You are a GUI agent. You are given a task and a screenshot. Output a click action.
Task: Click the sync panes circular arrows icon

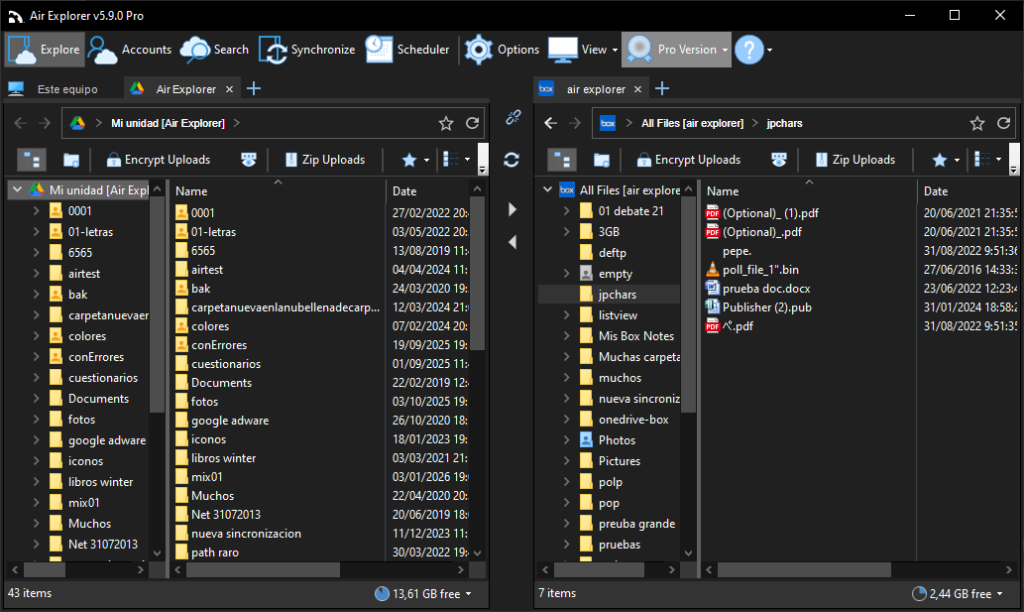(511, 159)
